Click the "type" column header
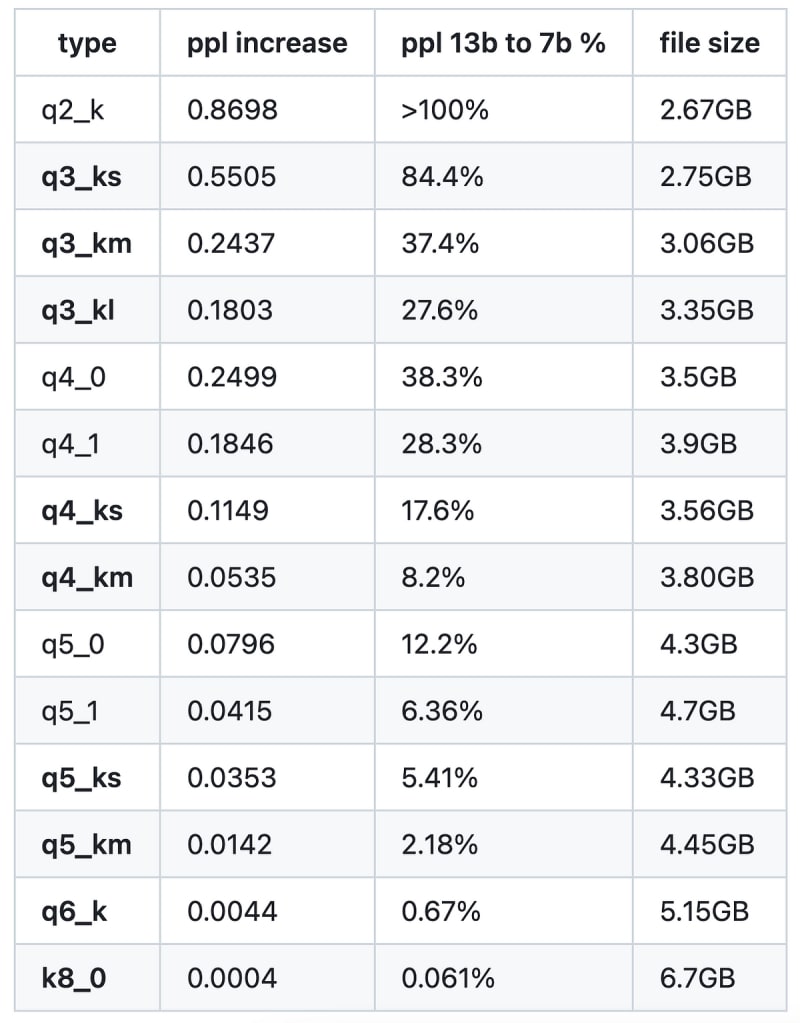The height and width of the screenshot is (1023, 800). [x=87, y=43]
